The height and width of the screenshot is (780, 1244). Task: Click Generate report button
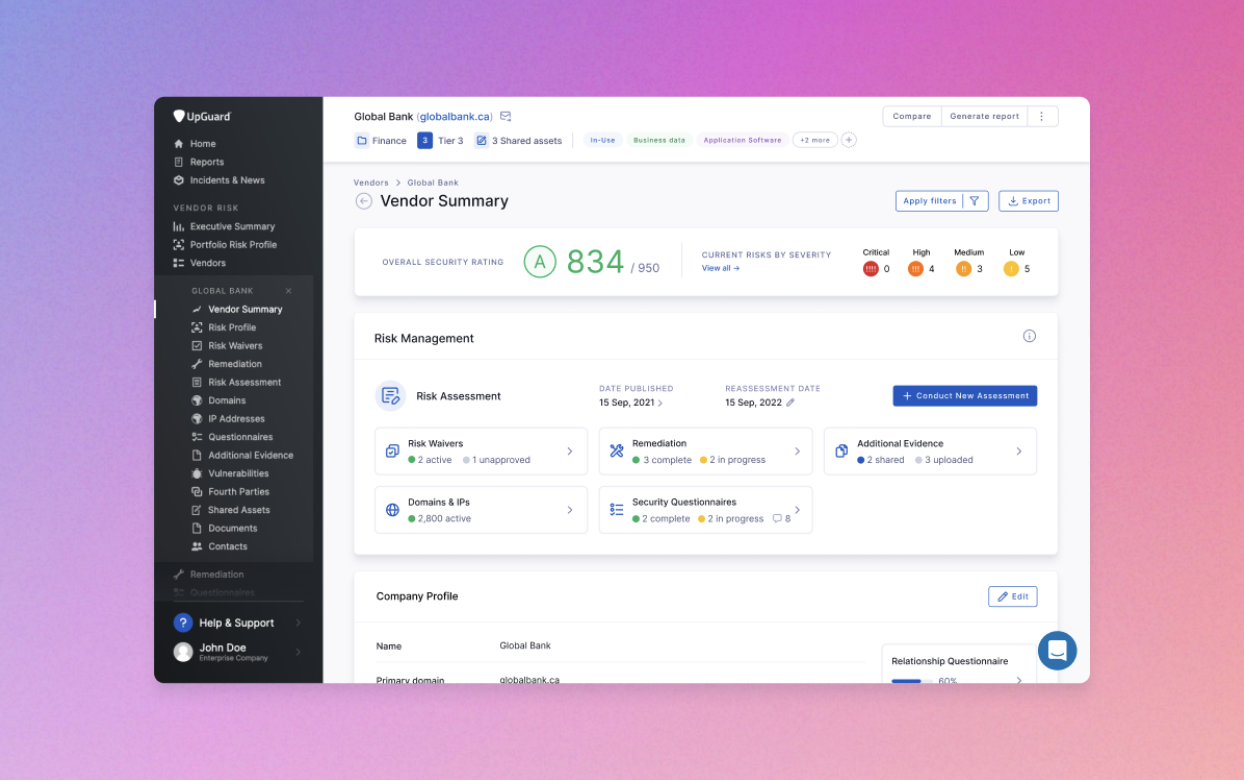(x=984, y=116)
